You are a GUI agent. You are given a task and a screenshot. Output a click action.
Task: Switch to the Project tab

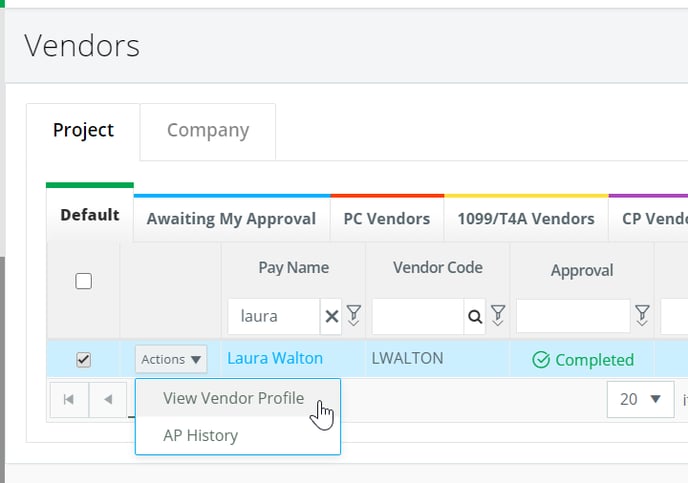[x=83, y=130]
